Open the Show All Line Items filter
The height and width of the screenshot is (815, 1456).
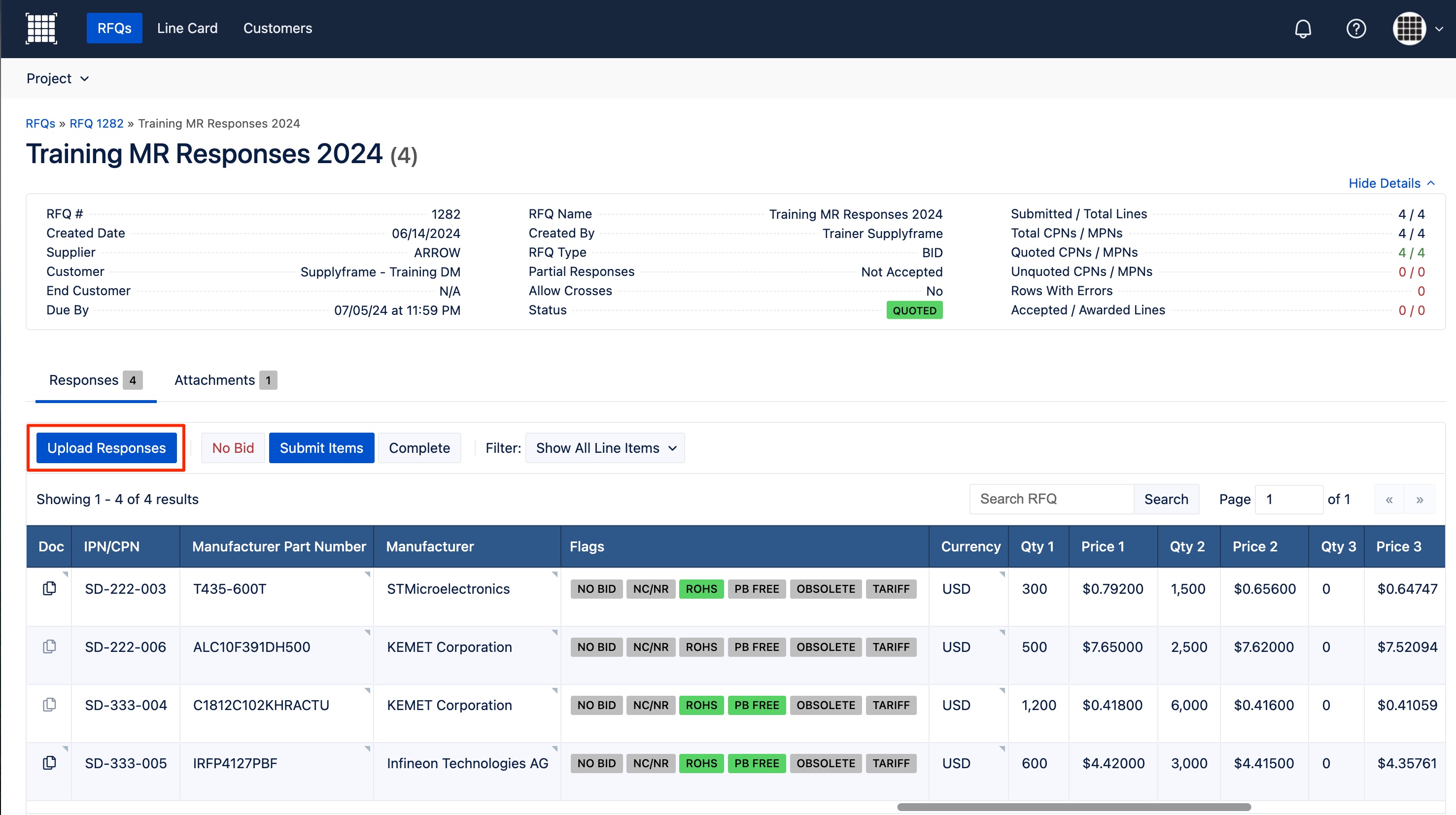605,448
